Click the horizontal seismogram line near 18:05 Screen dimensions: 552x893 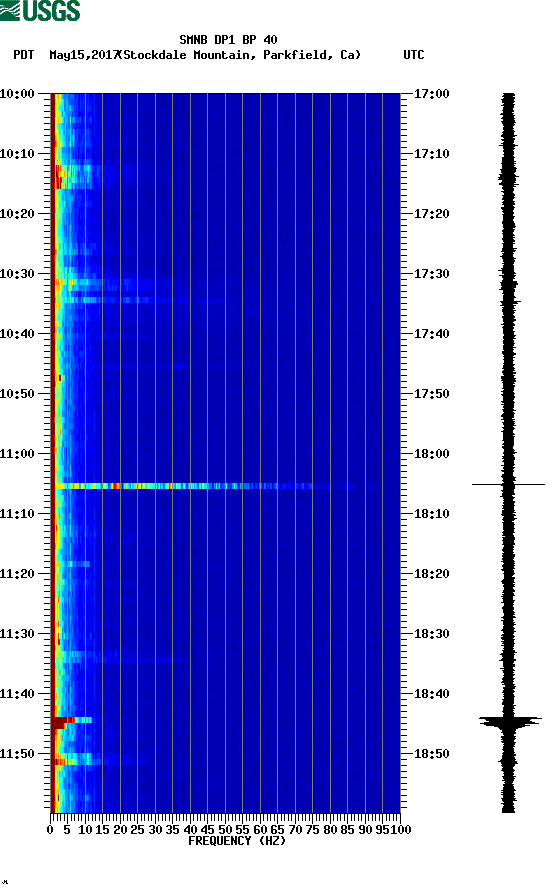pyautogui.click(x=508, y=484)
